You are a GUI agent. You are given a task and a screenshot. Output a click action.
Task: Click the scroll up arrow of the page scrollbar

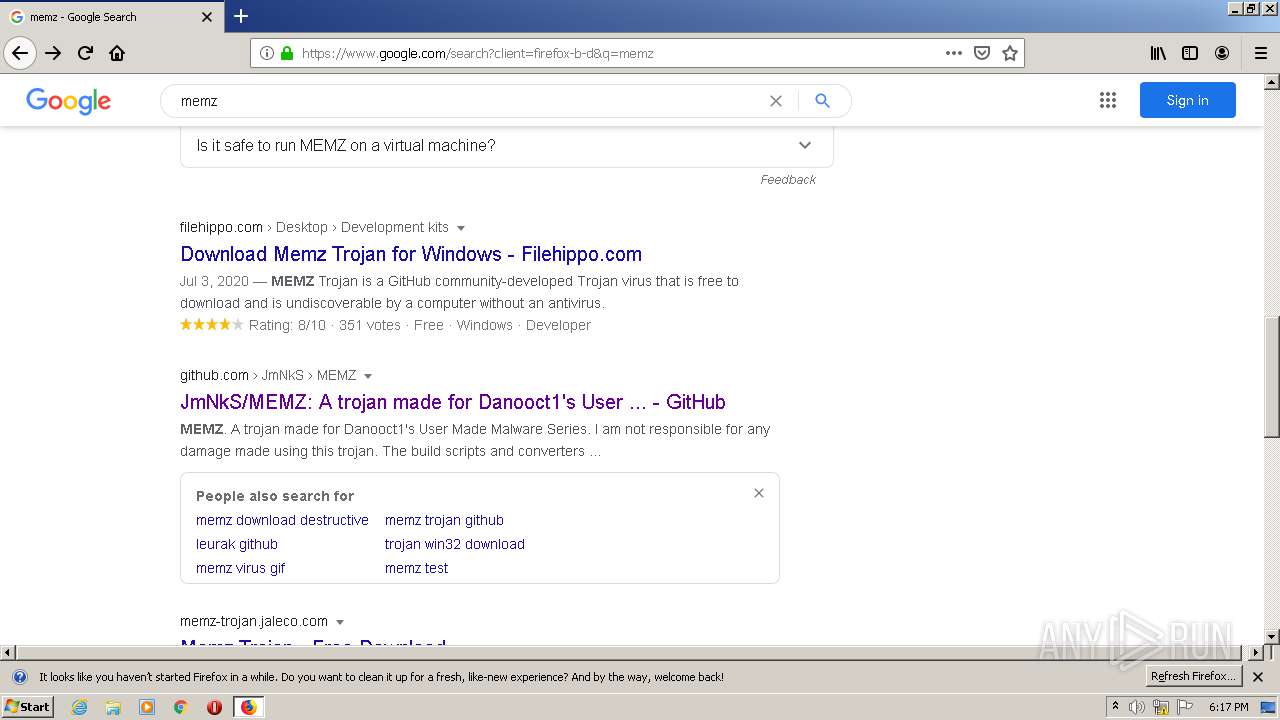click(1272, 81)
